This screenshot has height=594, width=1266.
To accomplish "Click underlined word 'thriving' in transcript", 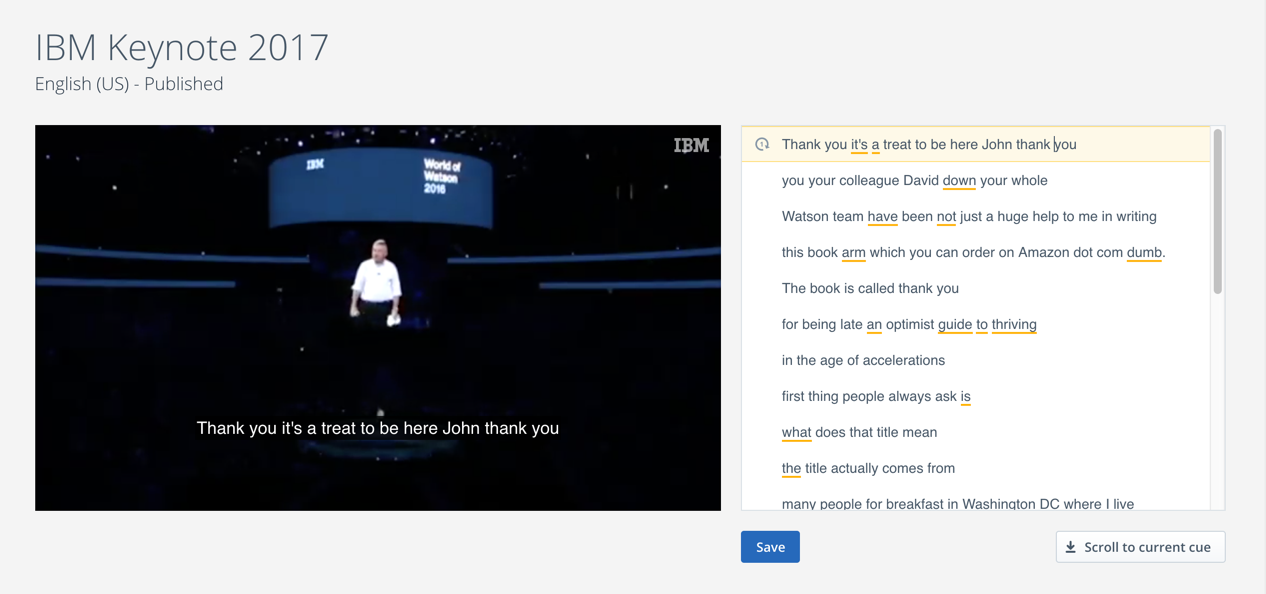I will coord(1014,325).
